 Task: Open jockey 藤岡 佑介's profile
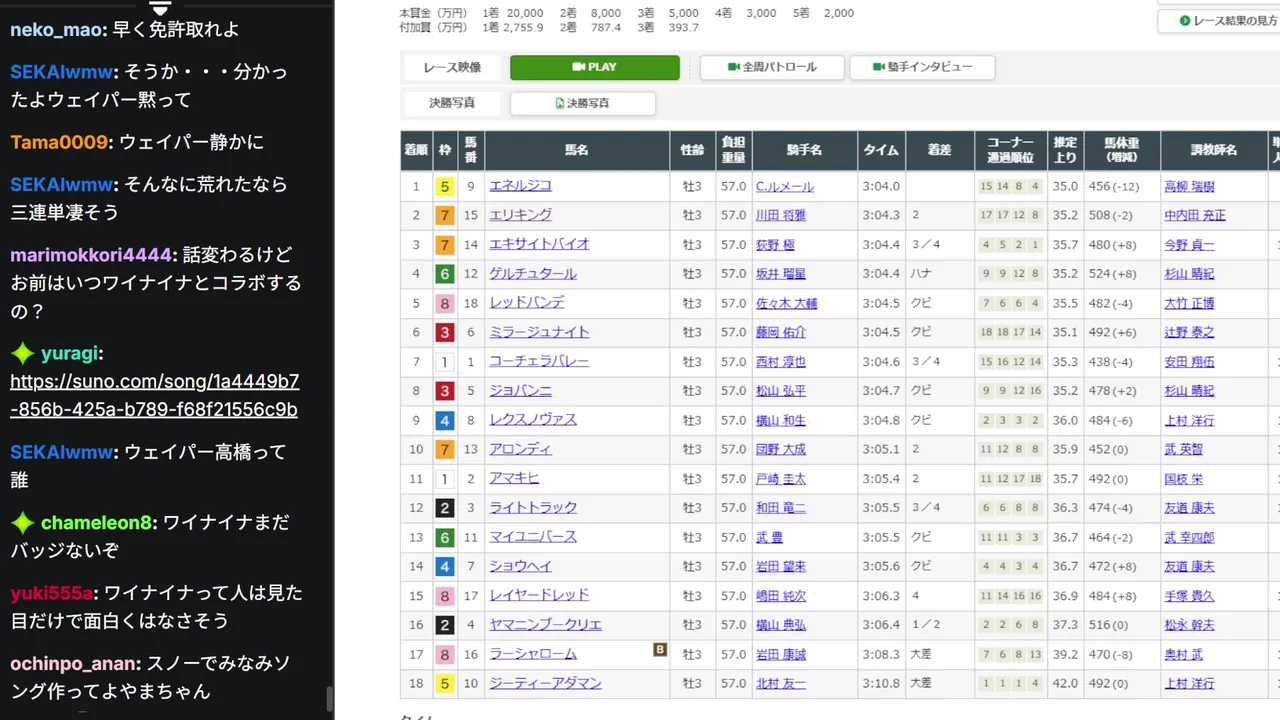pyautogui.click(x=781, y=332)
